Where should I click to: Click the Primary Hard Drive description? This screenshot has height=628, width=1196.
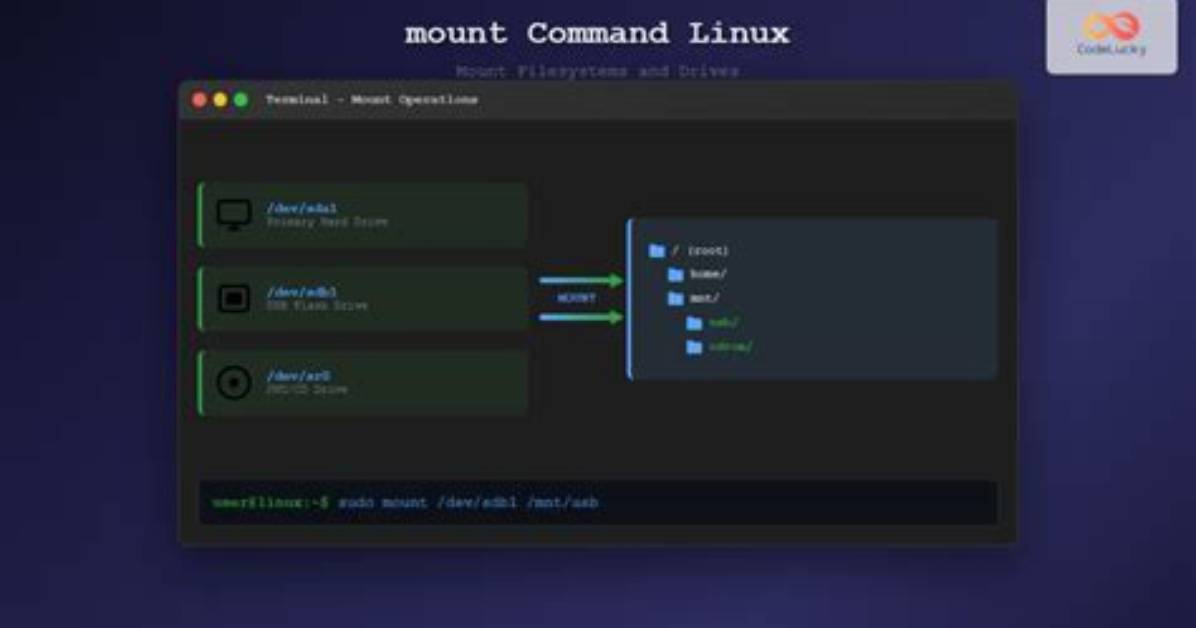[x=326, y=222]
